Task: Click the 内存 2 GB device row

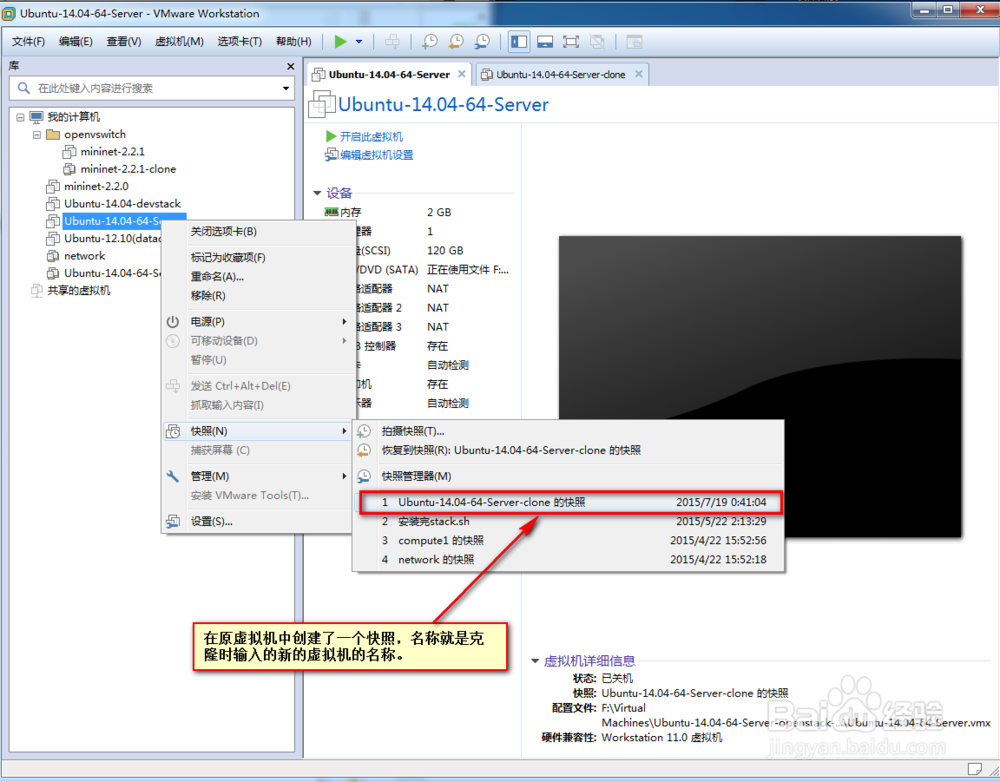Action: pyautogui.click(x=418, y=212)
